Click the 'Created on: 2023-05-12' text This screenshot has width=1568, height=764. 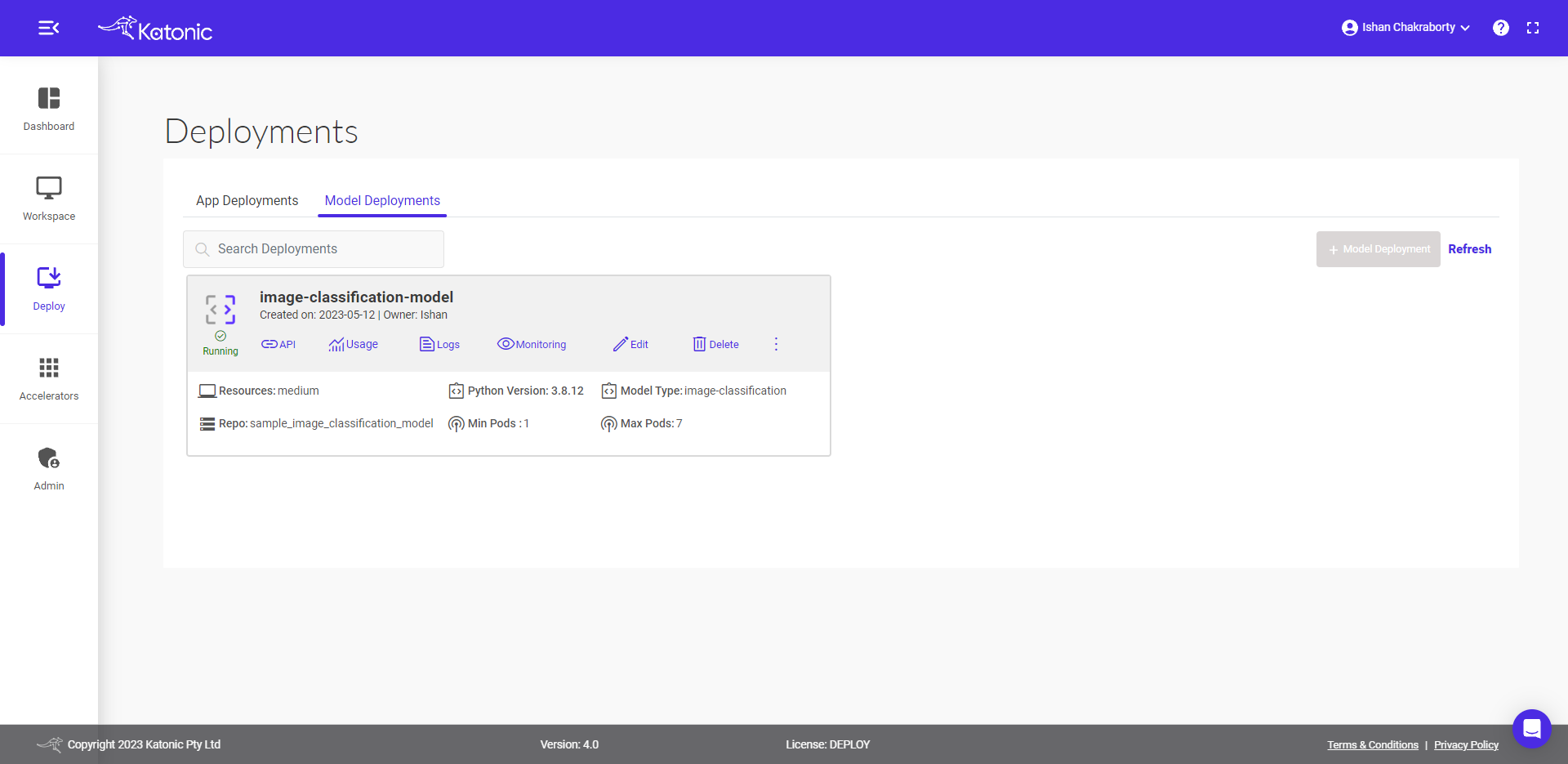pos(318,315)
